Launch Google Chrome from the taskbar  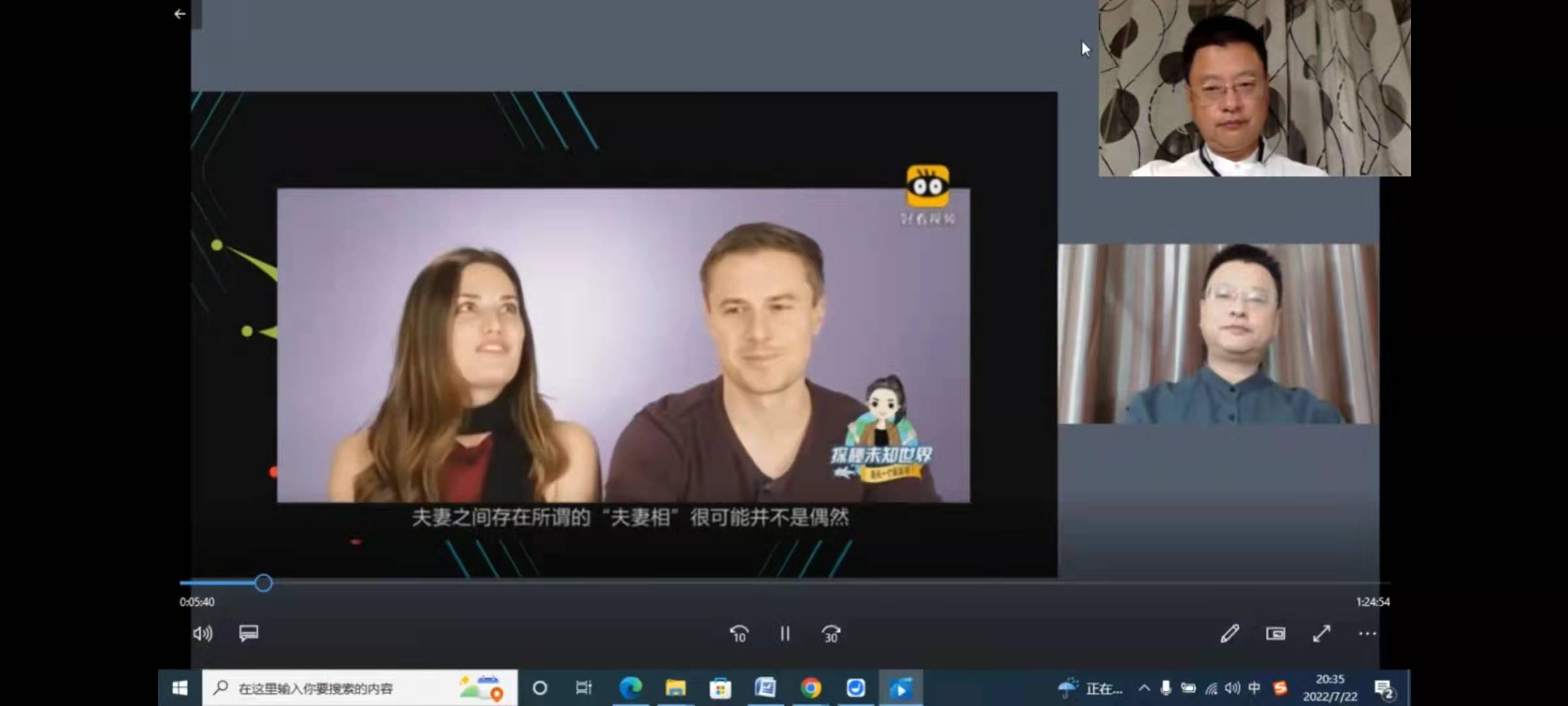point(811,688)
